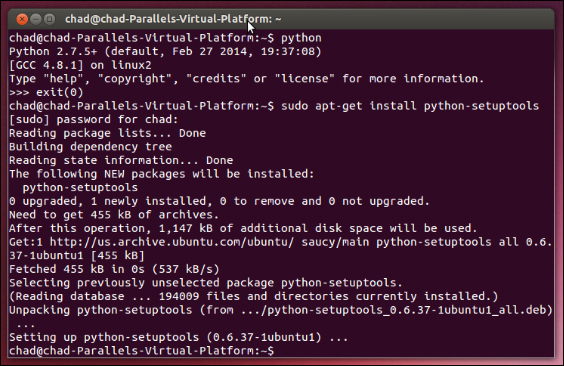
Task: Click the '[GCC 4.8.1] on linux2' line
Action: tap(80, 65)
